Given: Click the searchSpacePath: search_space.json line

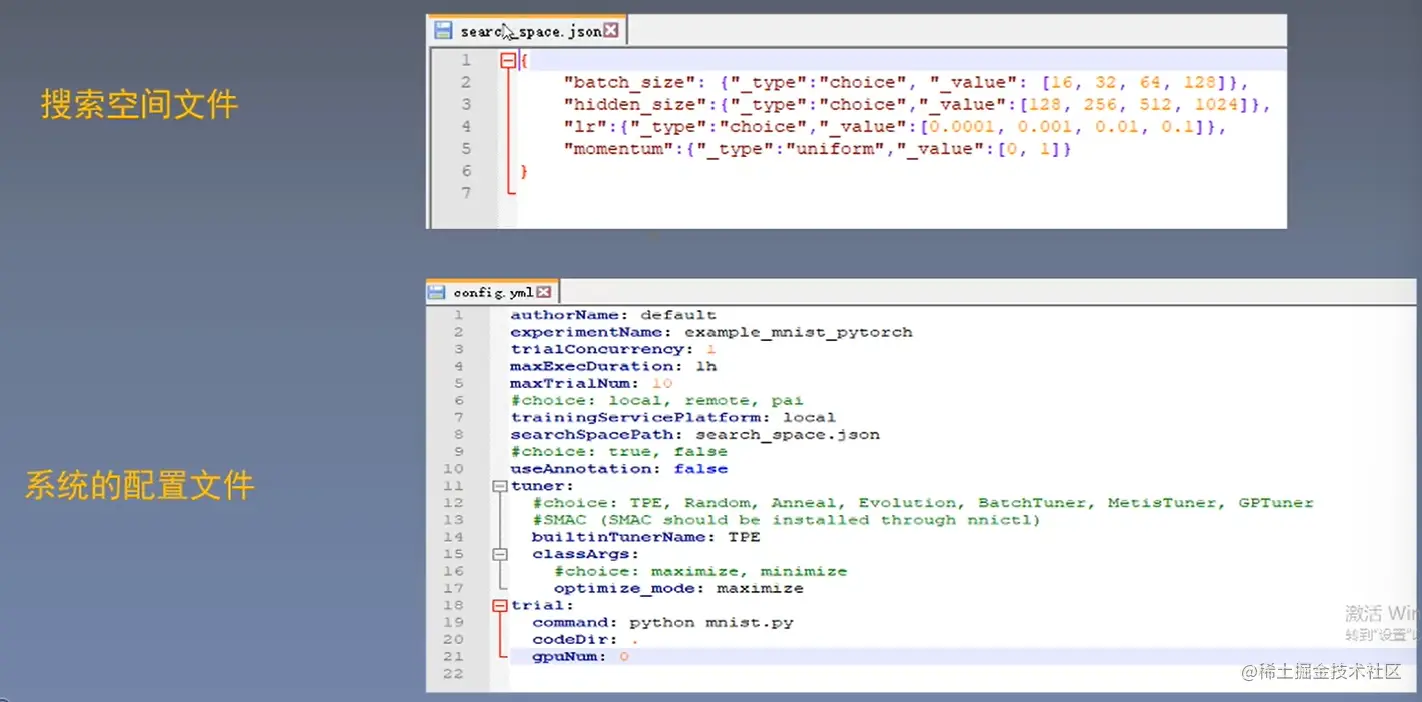Looking at the screenshot, I should (x=695, y=434).
